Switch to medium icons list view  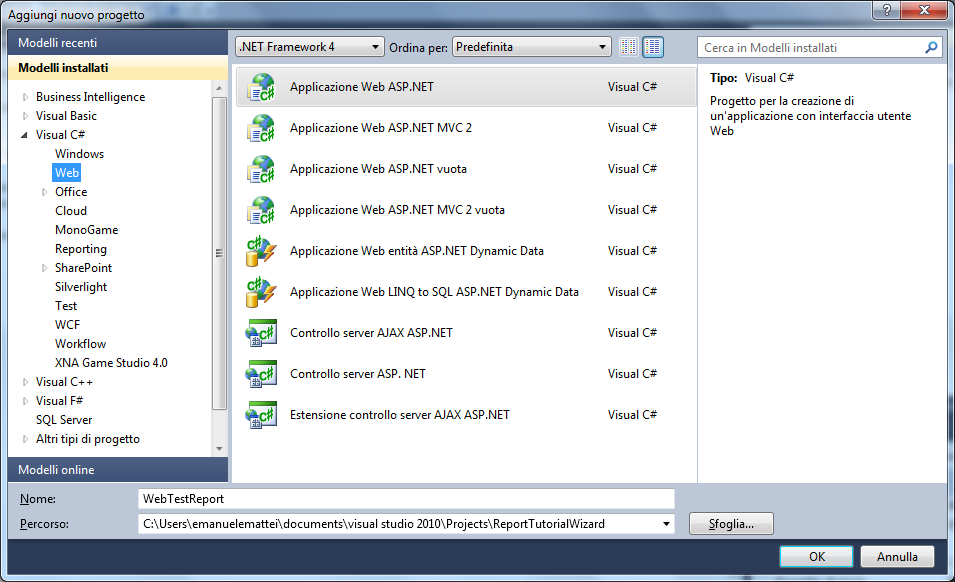point(653,47)
